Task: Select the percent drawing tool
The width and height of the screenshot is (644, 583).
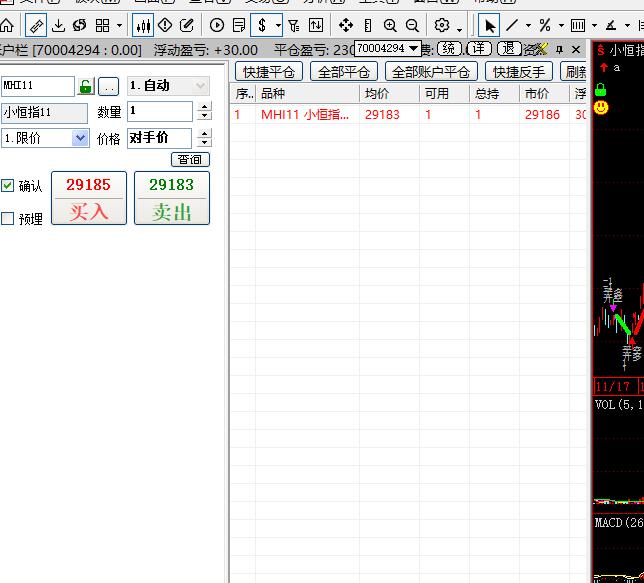Action: pyautogui.click(x=545, y=25)
